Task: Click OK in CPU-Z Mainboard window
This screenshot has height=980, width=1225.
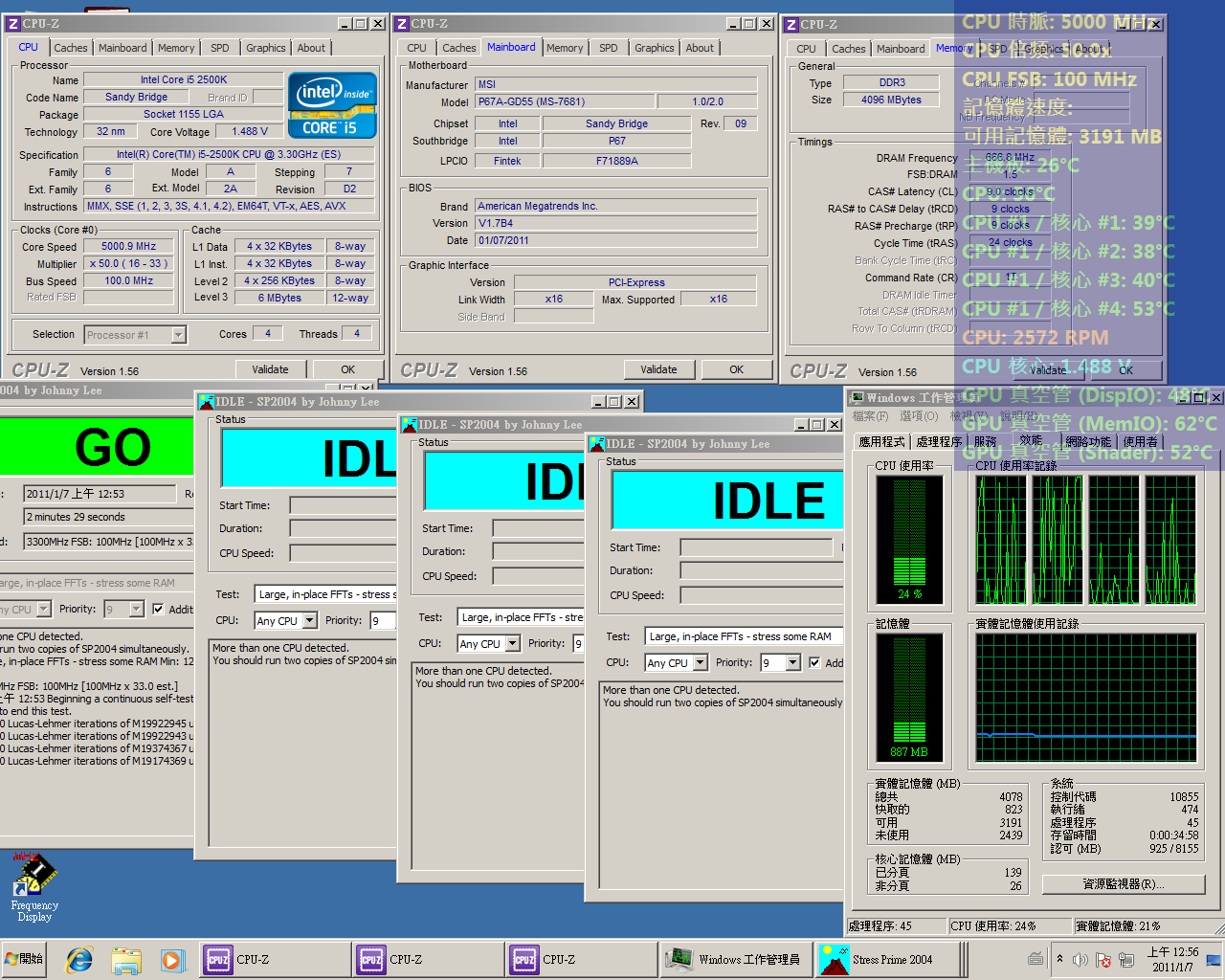Action: click(x=736, y=369)
